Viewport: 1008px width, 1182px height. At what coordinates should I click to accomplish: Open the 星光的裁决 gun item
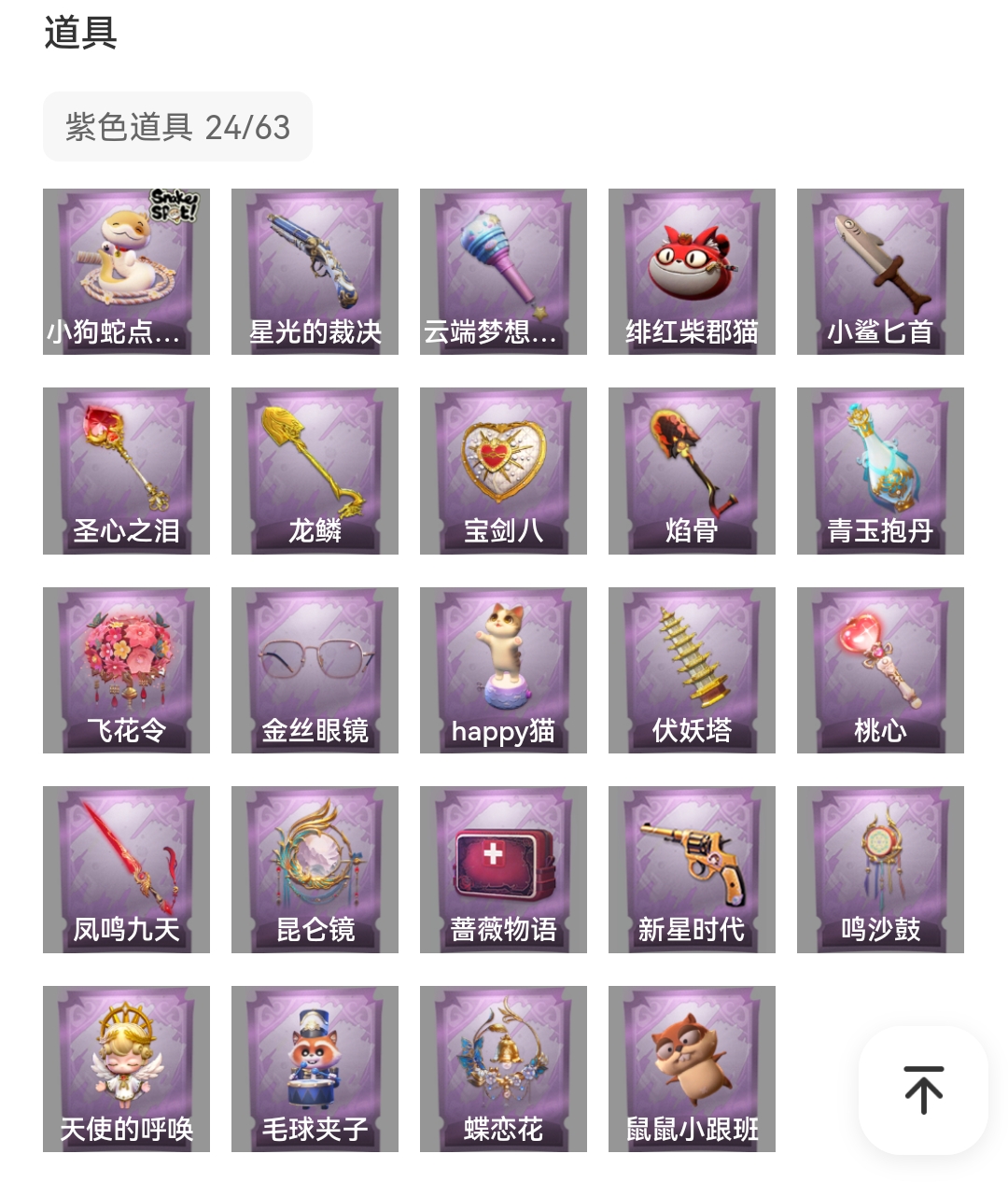315,272
